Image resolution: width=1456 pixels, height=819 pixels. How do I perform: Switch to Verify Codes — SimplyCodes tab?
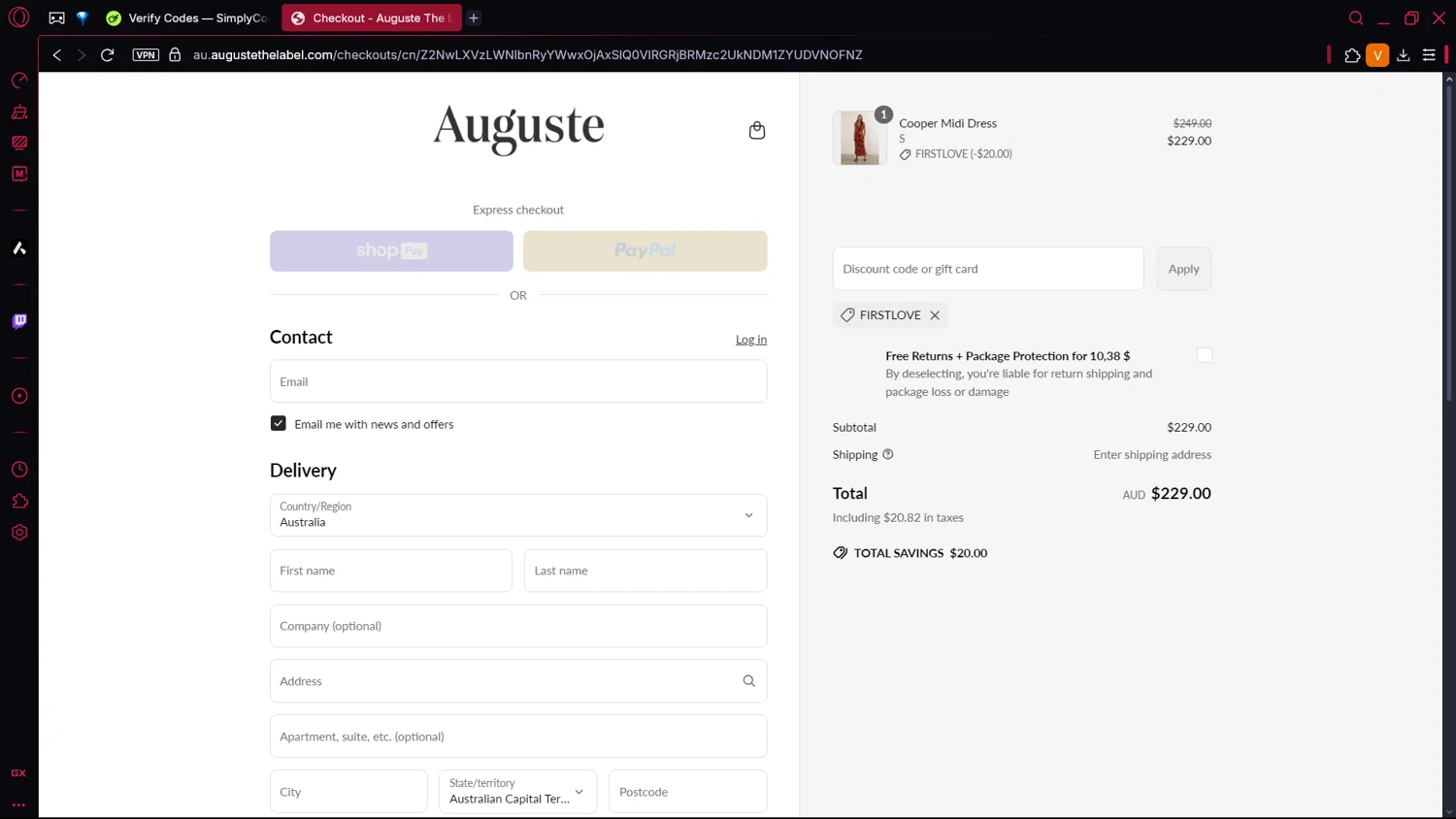[x=188, y=17]
